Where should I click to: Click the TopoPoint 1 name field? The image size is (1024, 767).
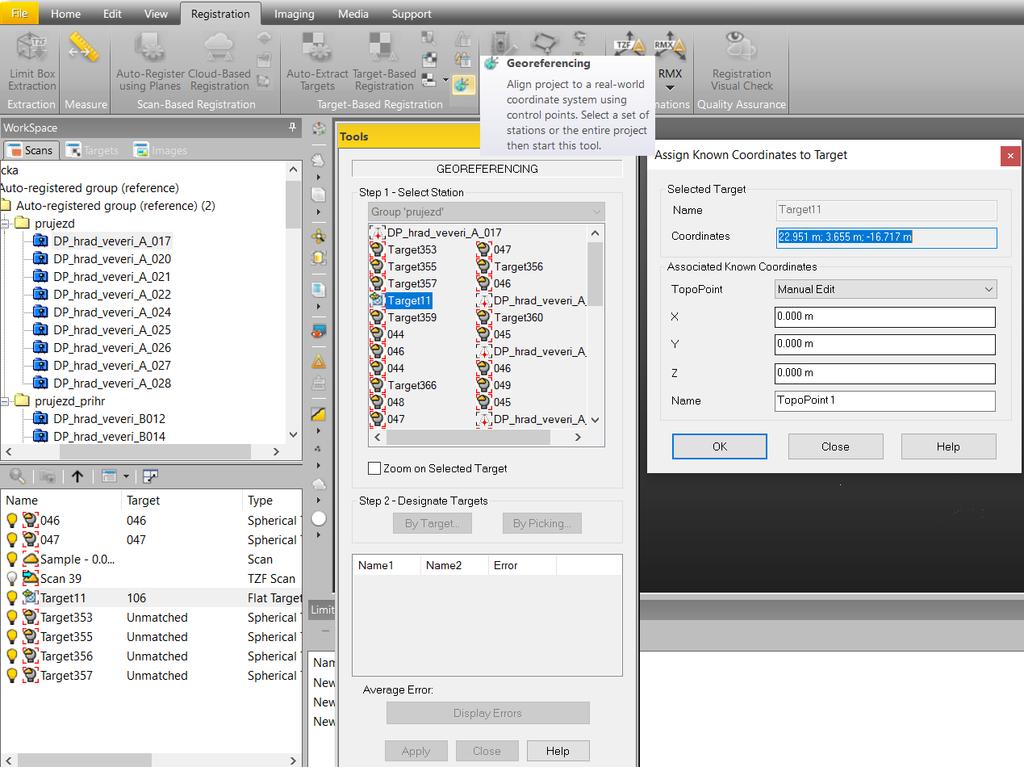[885, 400]
